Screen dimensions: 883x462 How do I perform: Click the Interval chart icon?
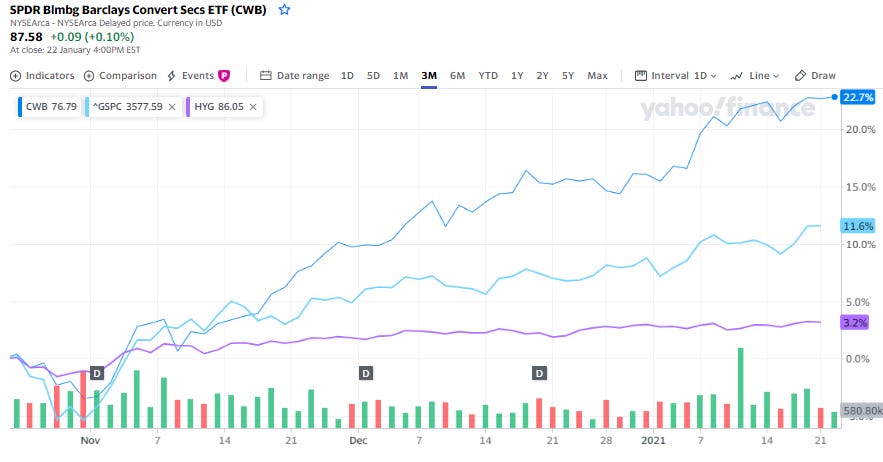click(641, 75)
